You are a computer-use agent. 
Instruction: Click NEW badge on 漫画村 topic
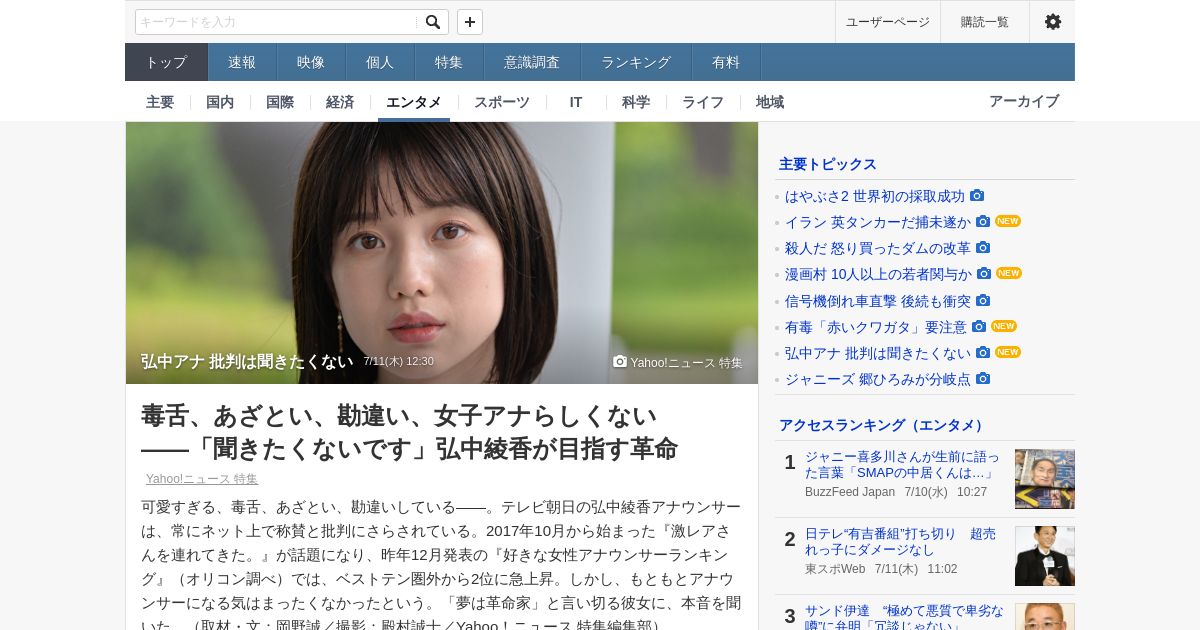click(1009, 273)
